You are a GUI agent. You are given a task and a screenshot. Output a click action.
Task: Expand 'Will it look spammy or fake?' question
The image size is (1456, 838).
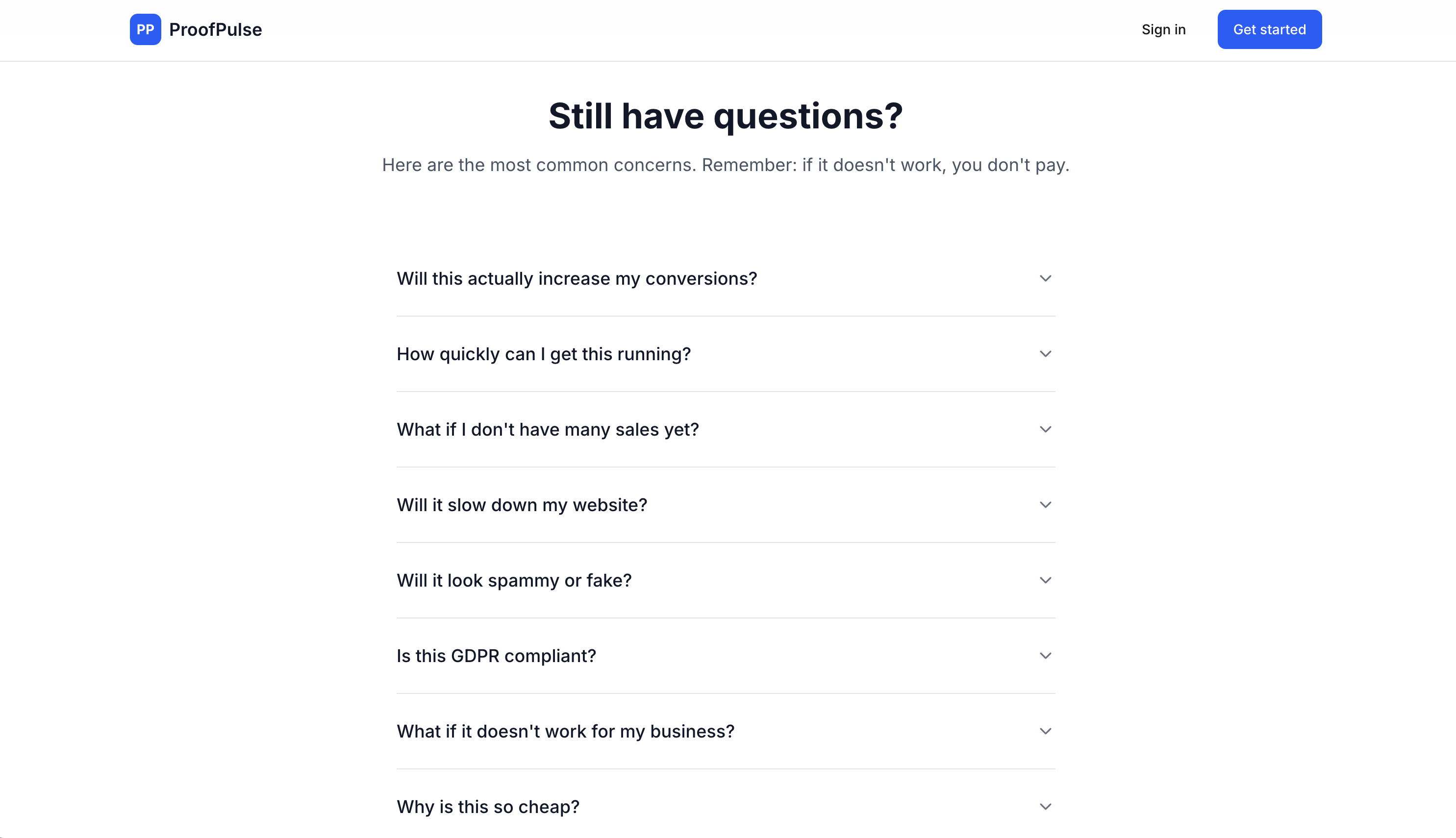(514, 580)
